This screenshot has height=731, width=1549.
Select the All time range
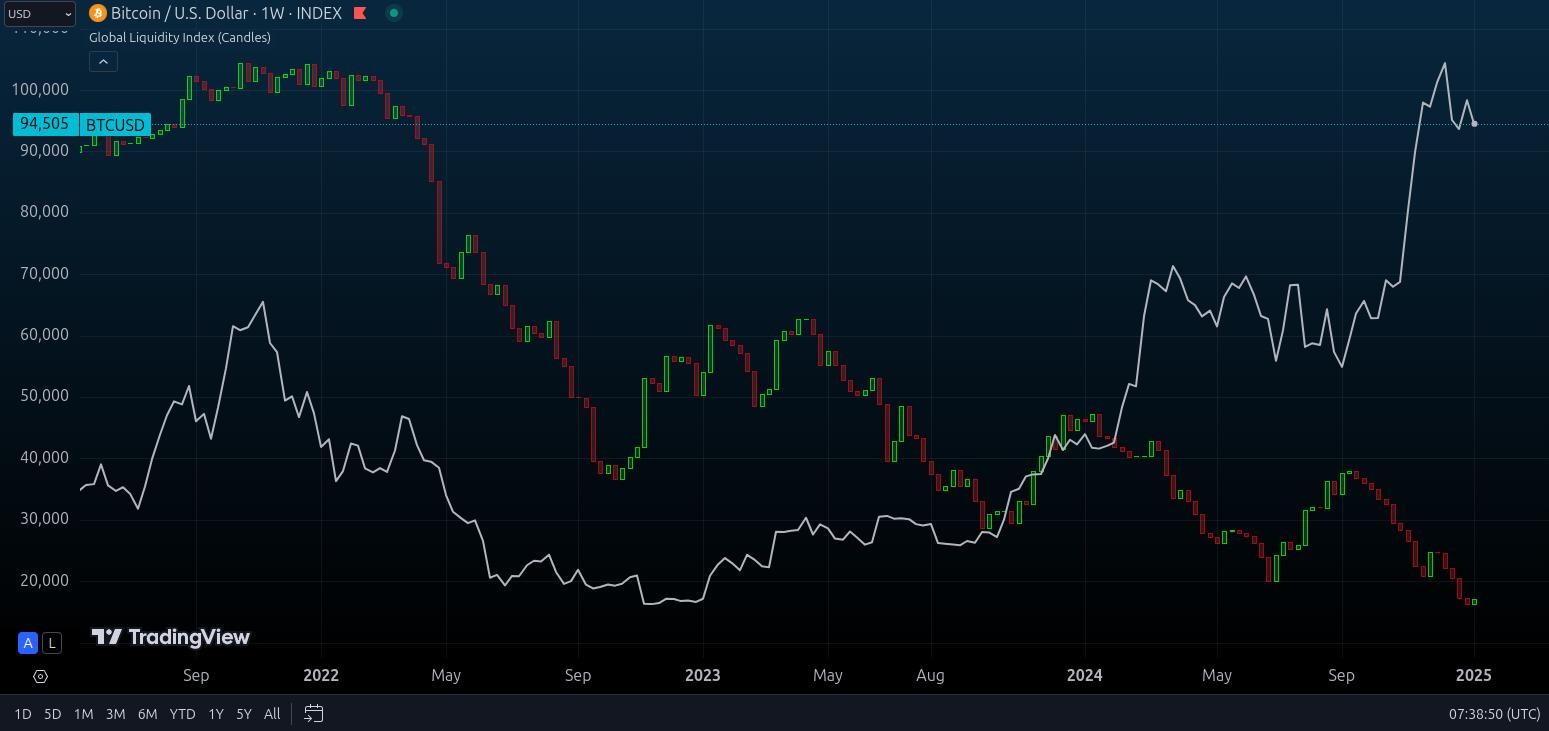coord(272,714)
